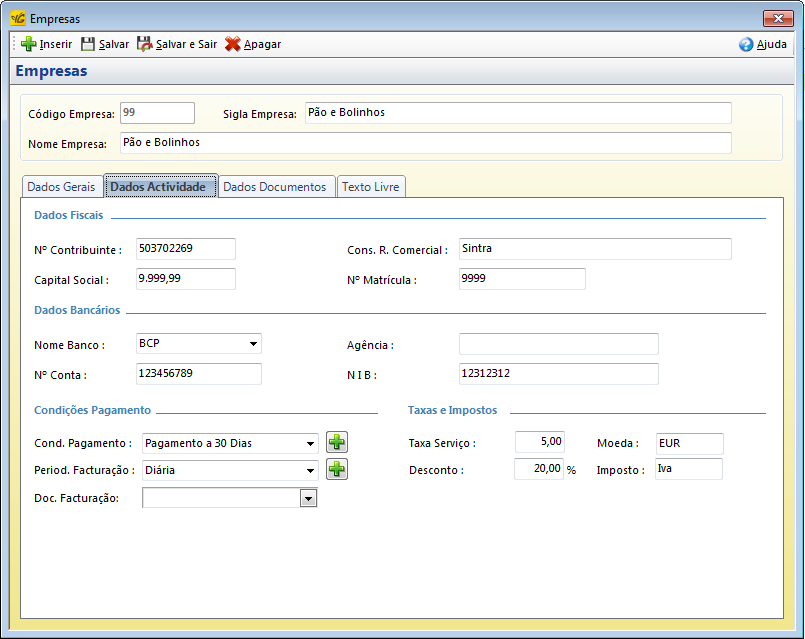Open the Cond. Pagamento dropdown list

pos(309,443)
